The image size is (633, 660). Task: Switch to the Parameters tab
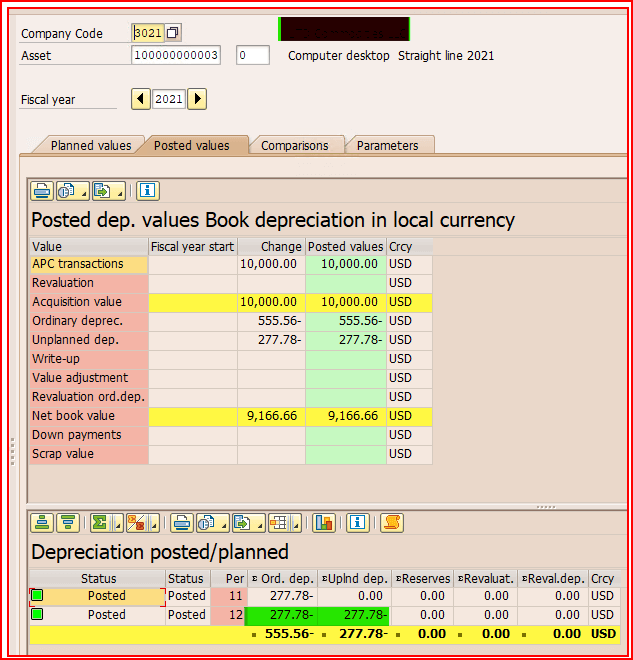pos(388,146)
